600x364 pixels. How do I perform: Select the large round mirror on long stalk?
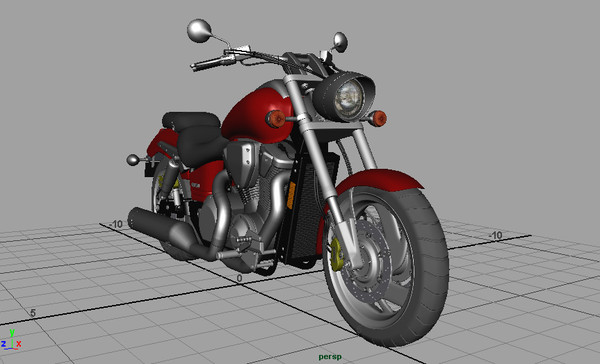pos(199,31)
